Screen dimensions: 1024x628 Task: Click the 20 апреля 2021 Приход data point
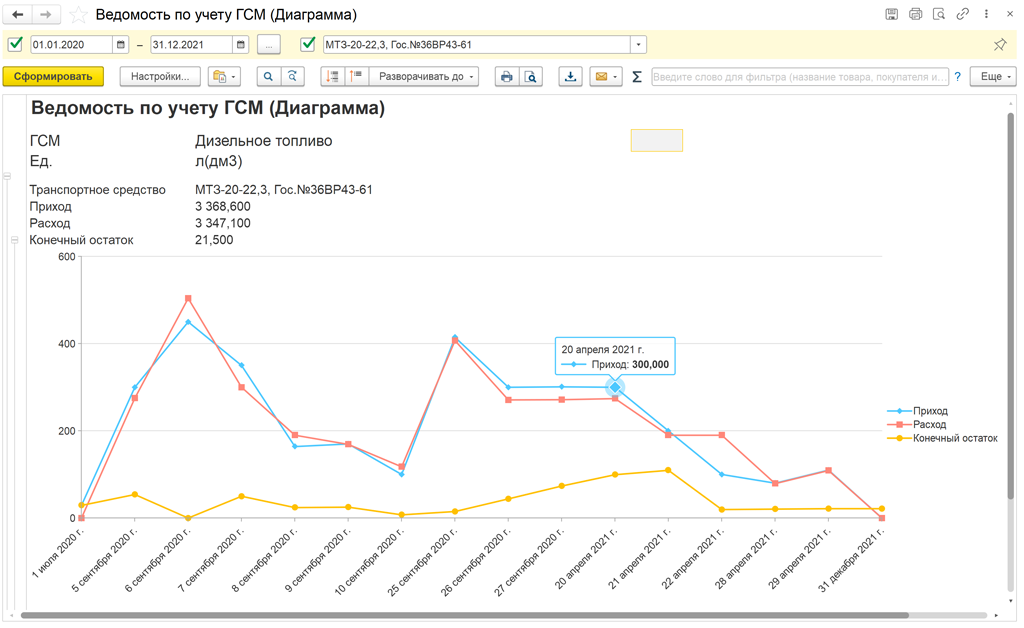tap(615, 387)
